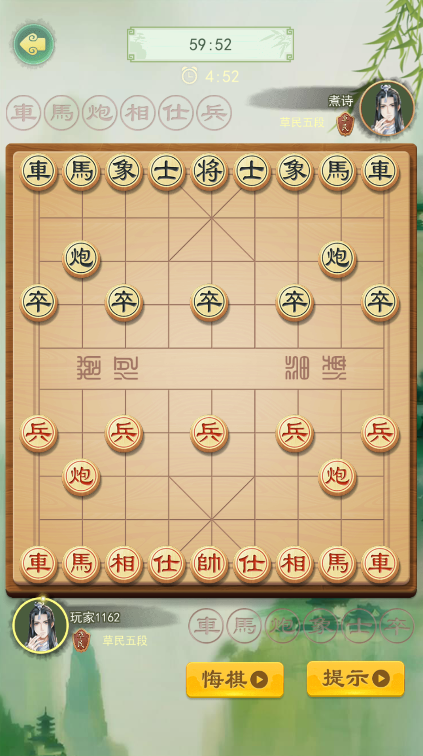Select the red 帥 general piece
The width and height of the screenshot is (423, 756).
coord(209,564)
